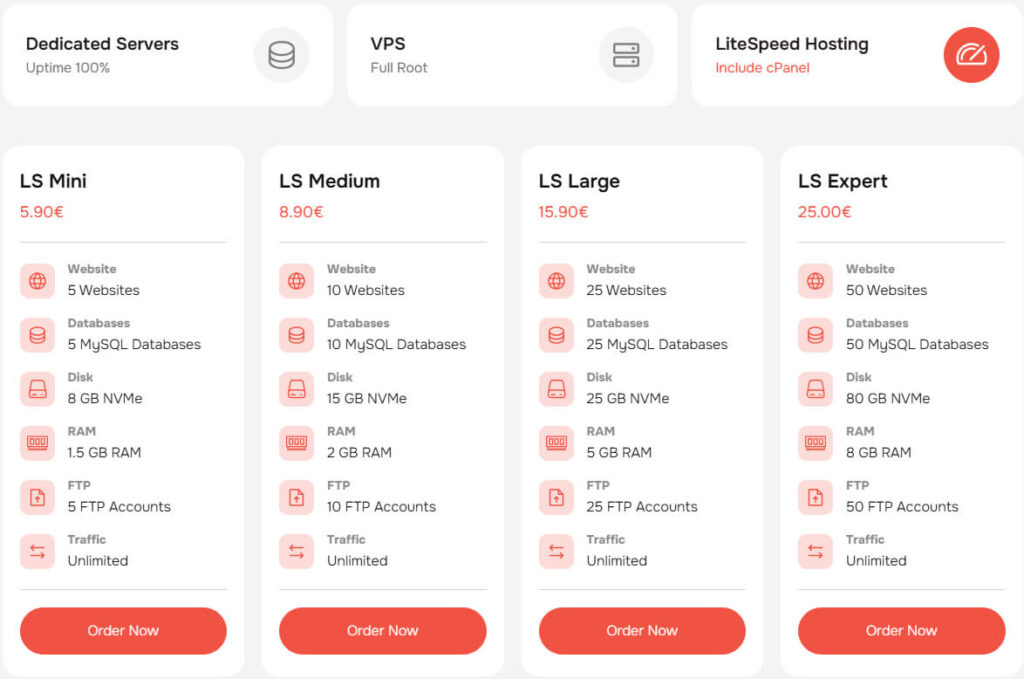Viewport: 1024px width, 679px height.
Task: Select the Dedicated Servers card
Action: (168, 55)
